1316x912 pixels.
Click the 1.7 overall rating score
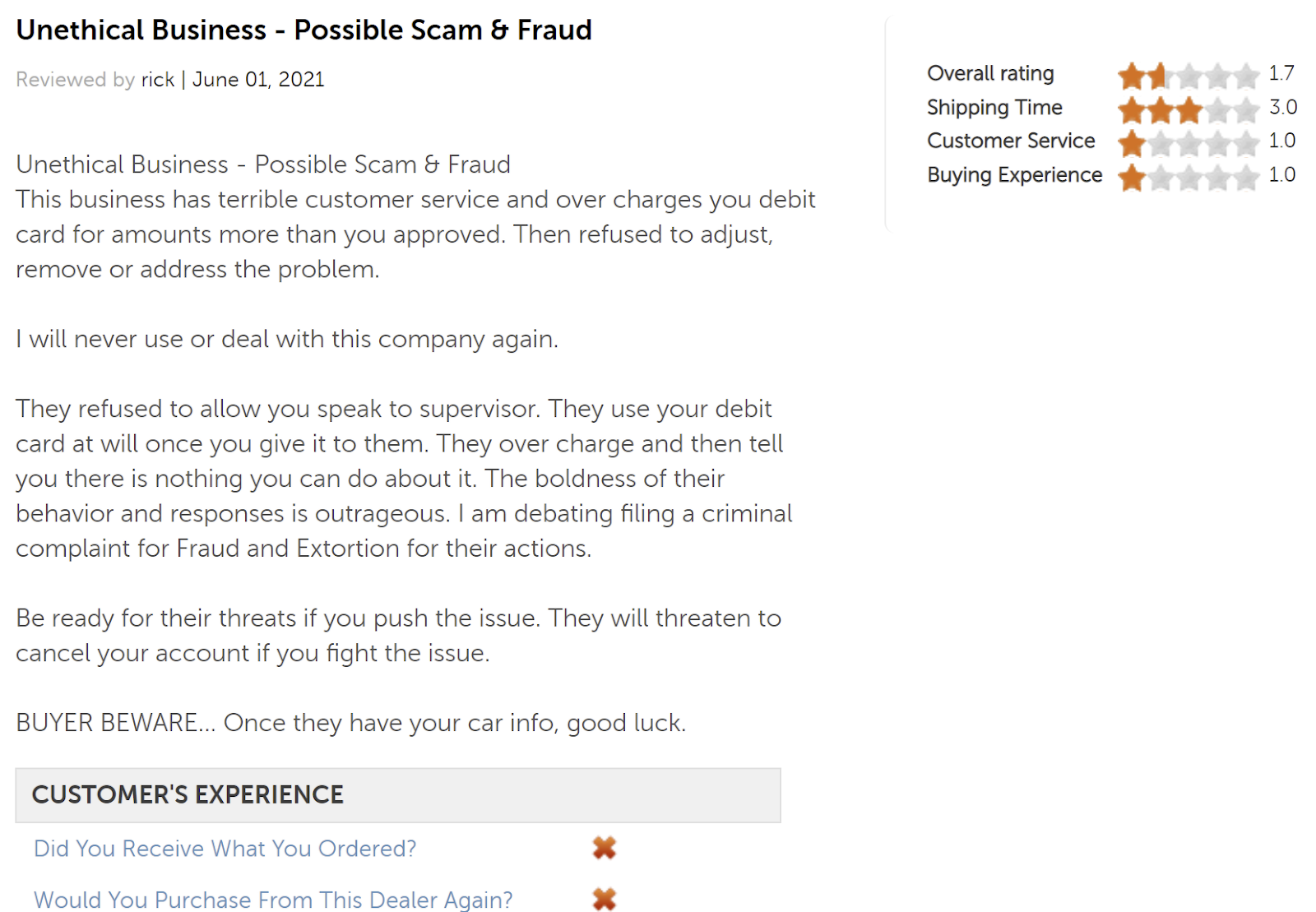click(x=1281, y=74)
